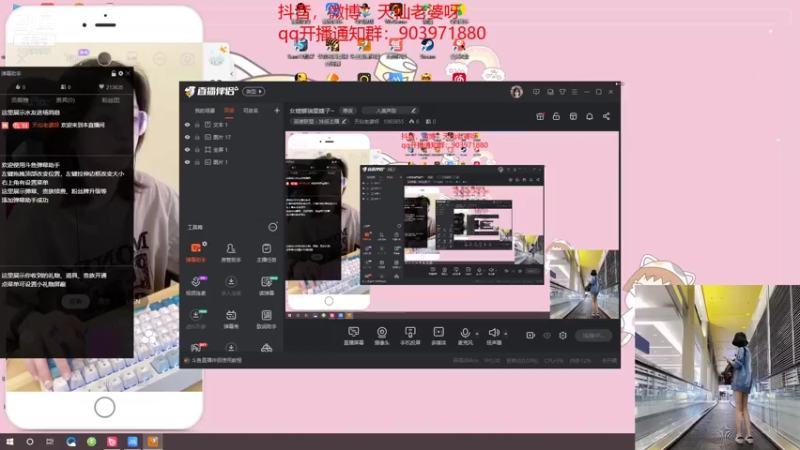Click the gift box icon near room info
Screen dimensions: 800x450
[540, 116]
